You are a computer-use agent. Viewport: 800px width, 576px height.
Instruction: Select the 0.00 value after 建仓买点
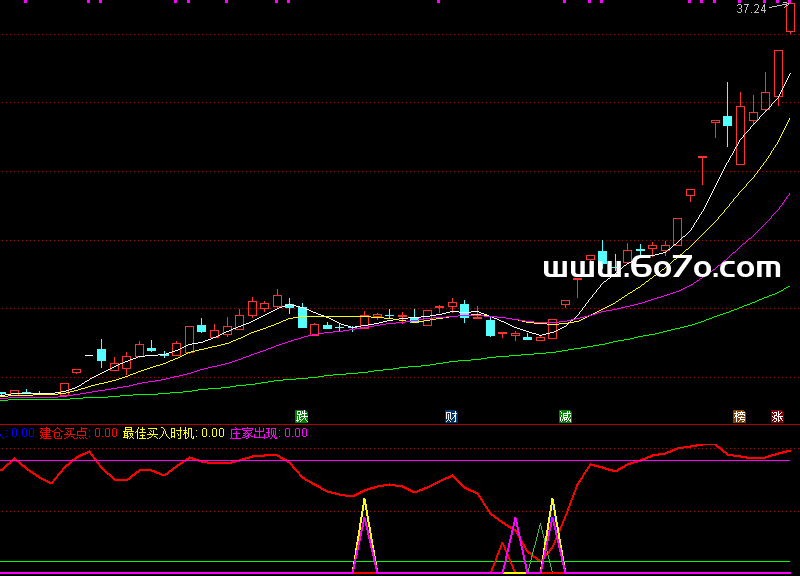coord(105,433)
